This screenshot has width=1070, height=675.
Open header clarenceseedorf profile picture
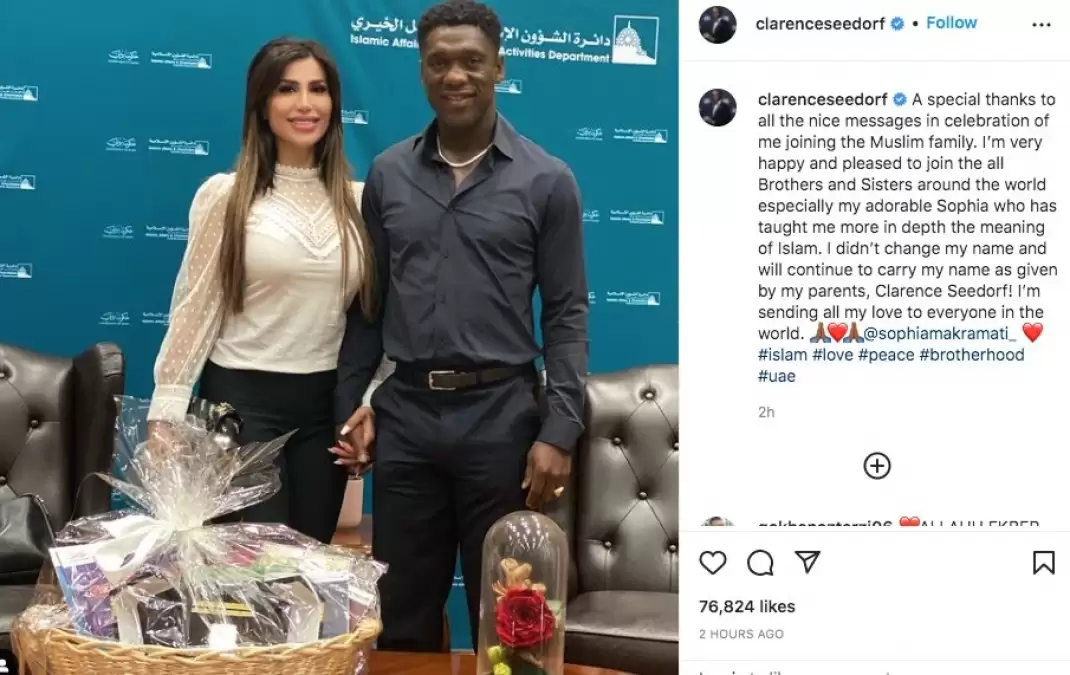718,24
